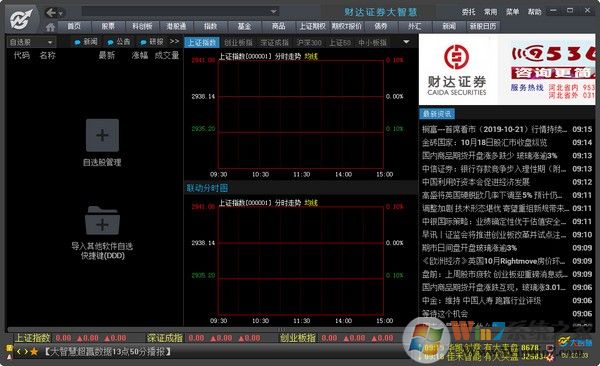600x366 pixels.
Task: Click the 导入其他软件自选 folder icon
Action: (x=102, y=221)
